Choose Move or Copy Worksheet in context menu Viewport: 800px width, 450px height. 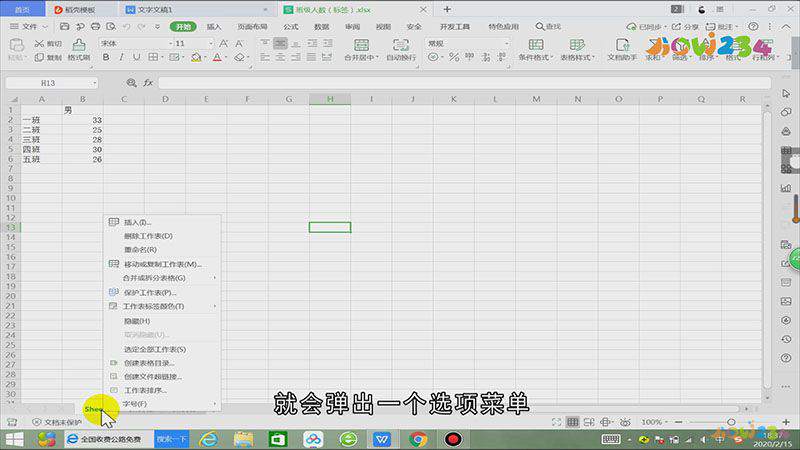click(x=162, y=264)
